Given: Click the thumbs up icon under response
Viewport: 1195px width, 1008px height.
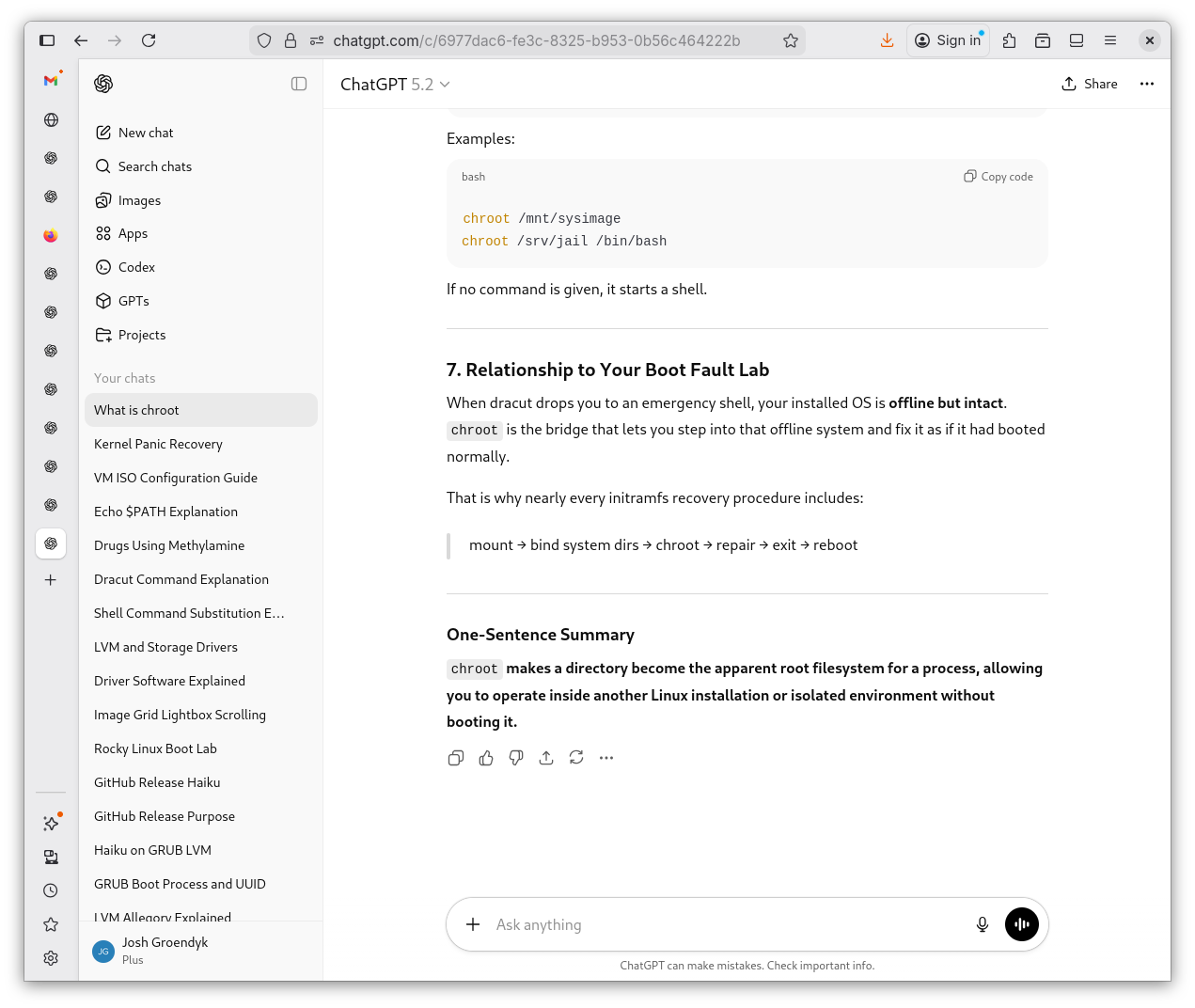Looking at the screenshot, I should 486,758.
